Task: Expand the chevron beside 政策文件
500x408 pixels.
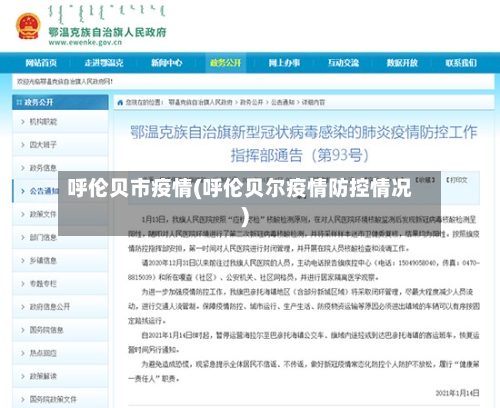Action: coord(23,214)
